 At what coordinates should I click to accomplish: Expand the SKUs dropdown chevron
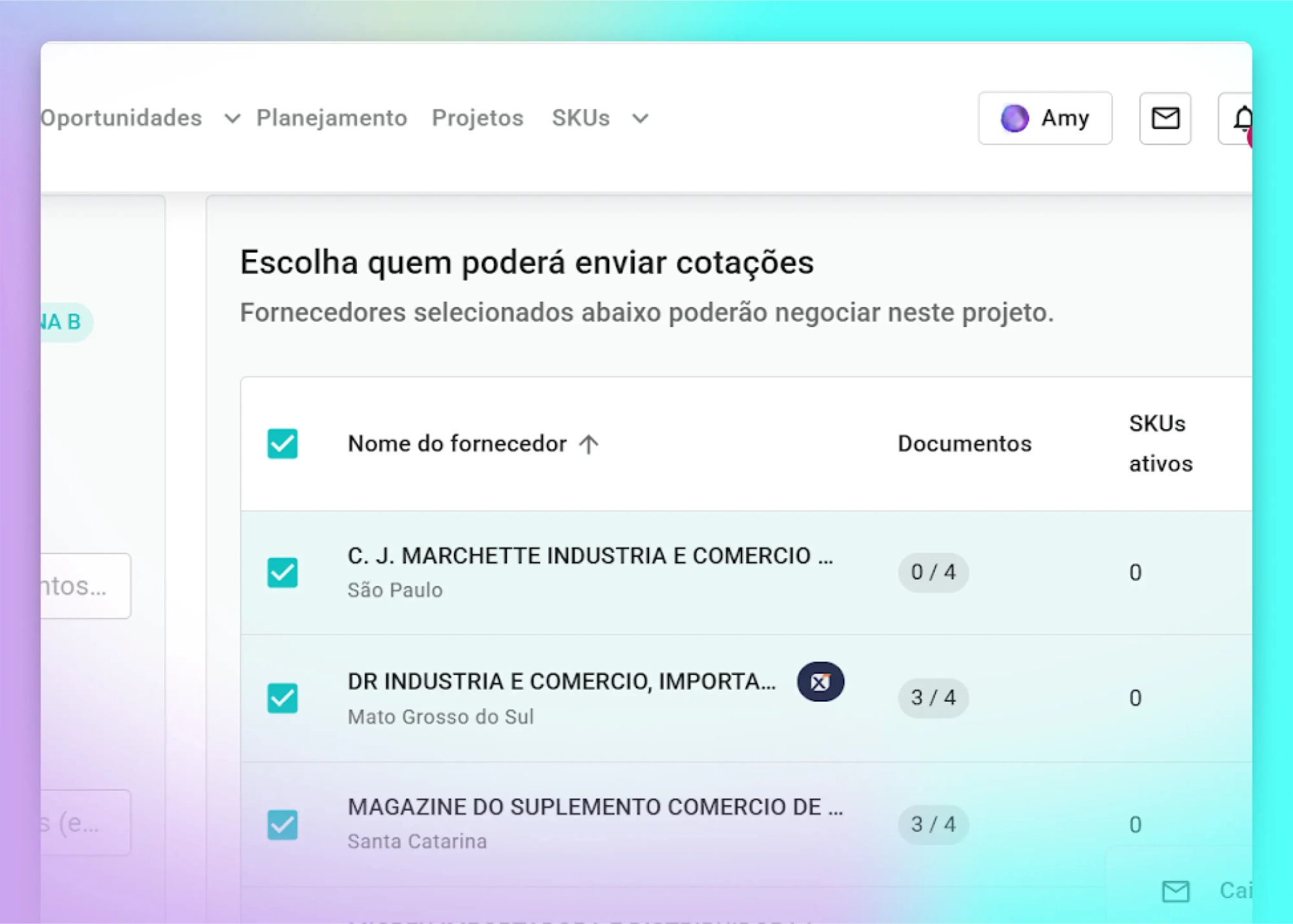point(640,119)
